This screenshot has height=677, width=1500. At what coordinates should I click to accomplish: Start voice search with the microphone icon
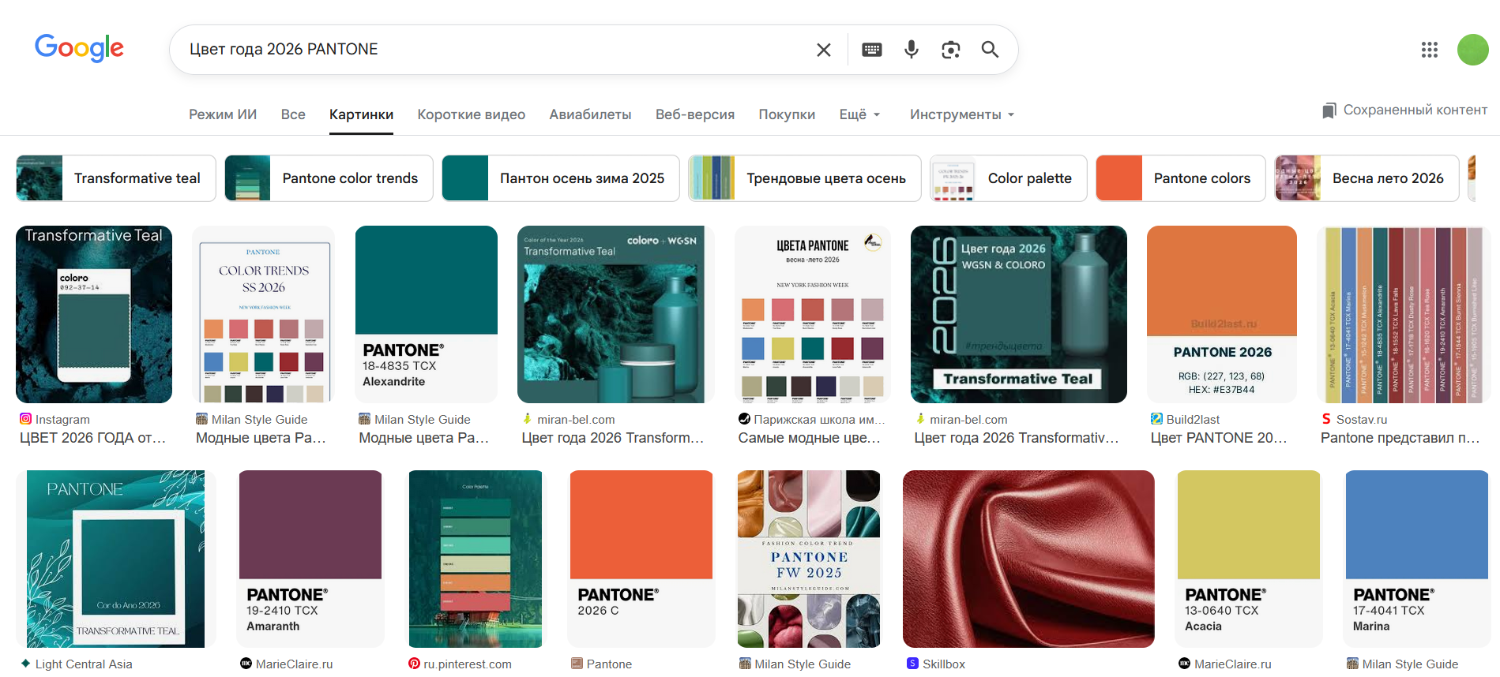911,50
